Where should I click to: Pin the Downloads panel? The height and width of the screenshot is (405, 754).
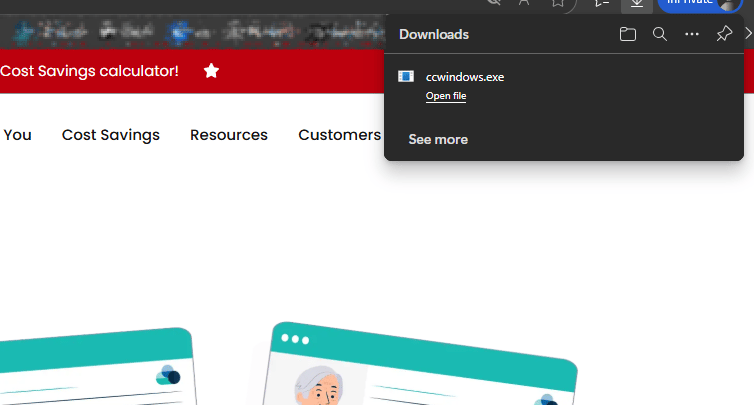[724, 34]
